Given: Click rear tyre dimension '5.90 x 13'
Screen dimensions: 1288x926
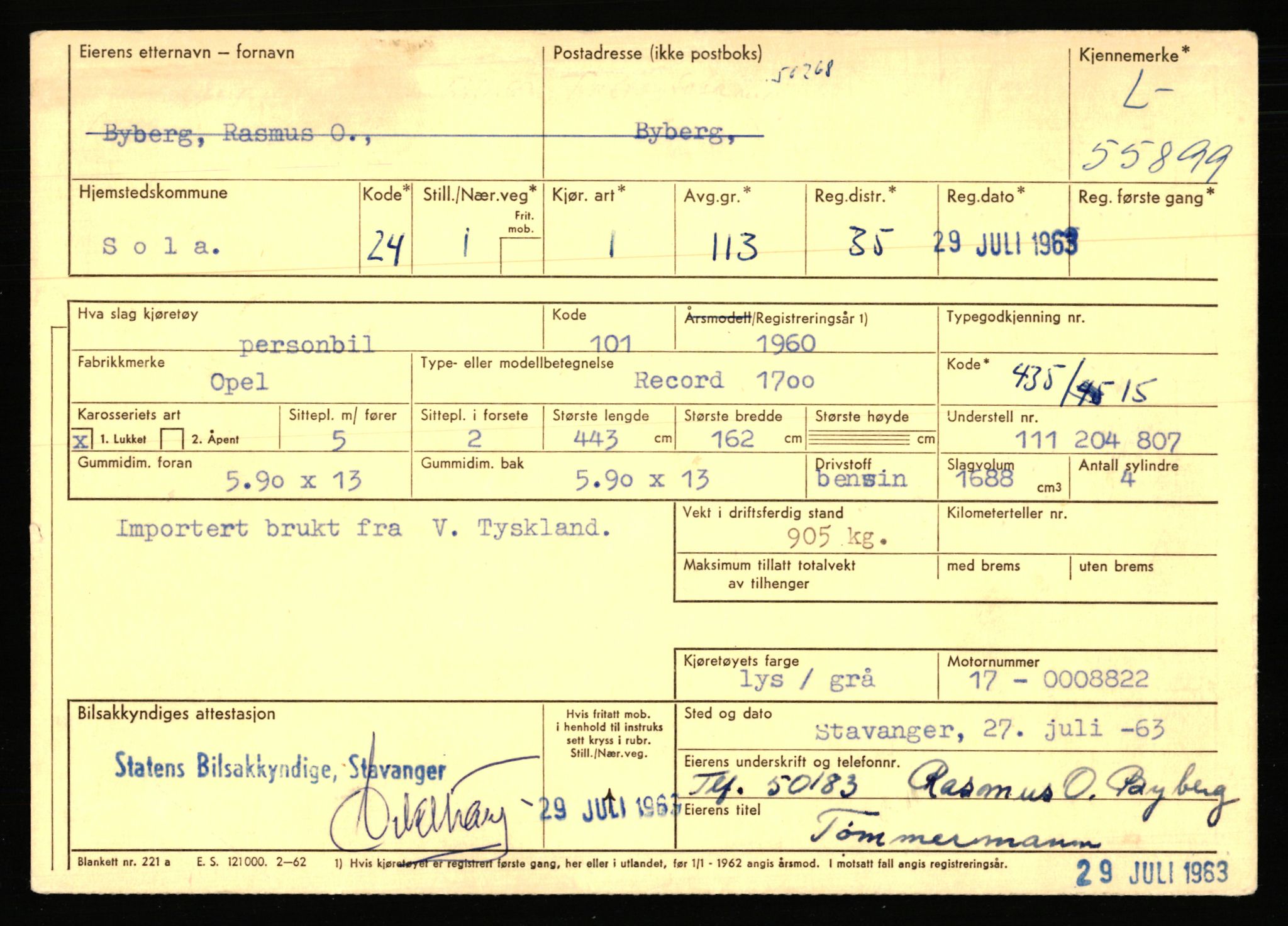Looking at the screenshot, I should point(642,480).
